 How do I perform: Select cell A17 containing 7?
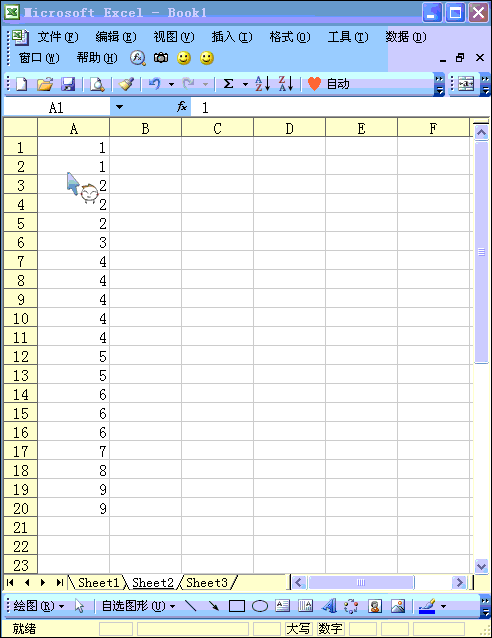pyautogui.click(x=74, y=451)
